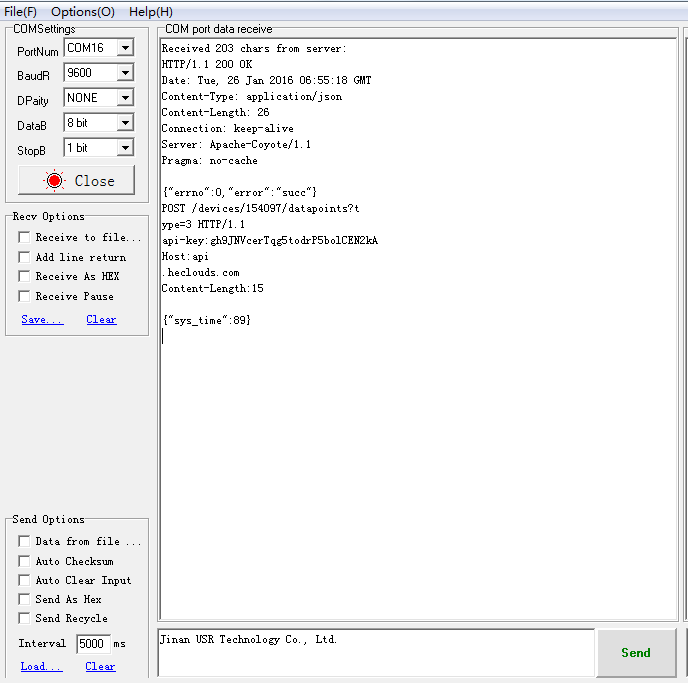Tick the Auto Checksum checkbox
The image size is (688, 683).
point(24,561)
